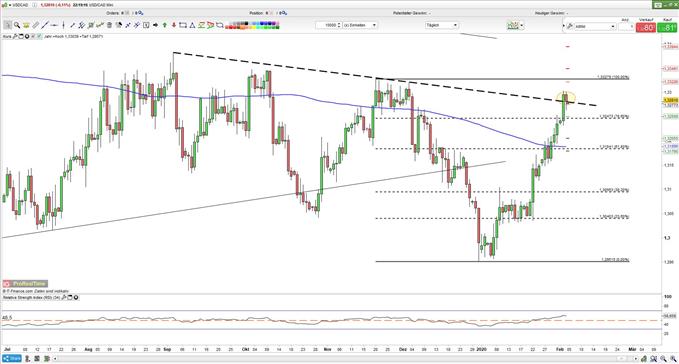Click the red Verkauf sell button
The height and width of the screenshot is (364, 679).
tap(646, 27)
